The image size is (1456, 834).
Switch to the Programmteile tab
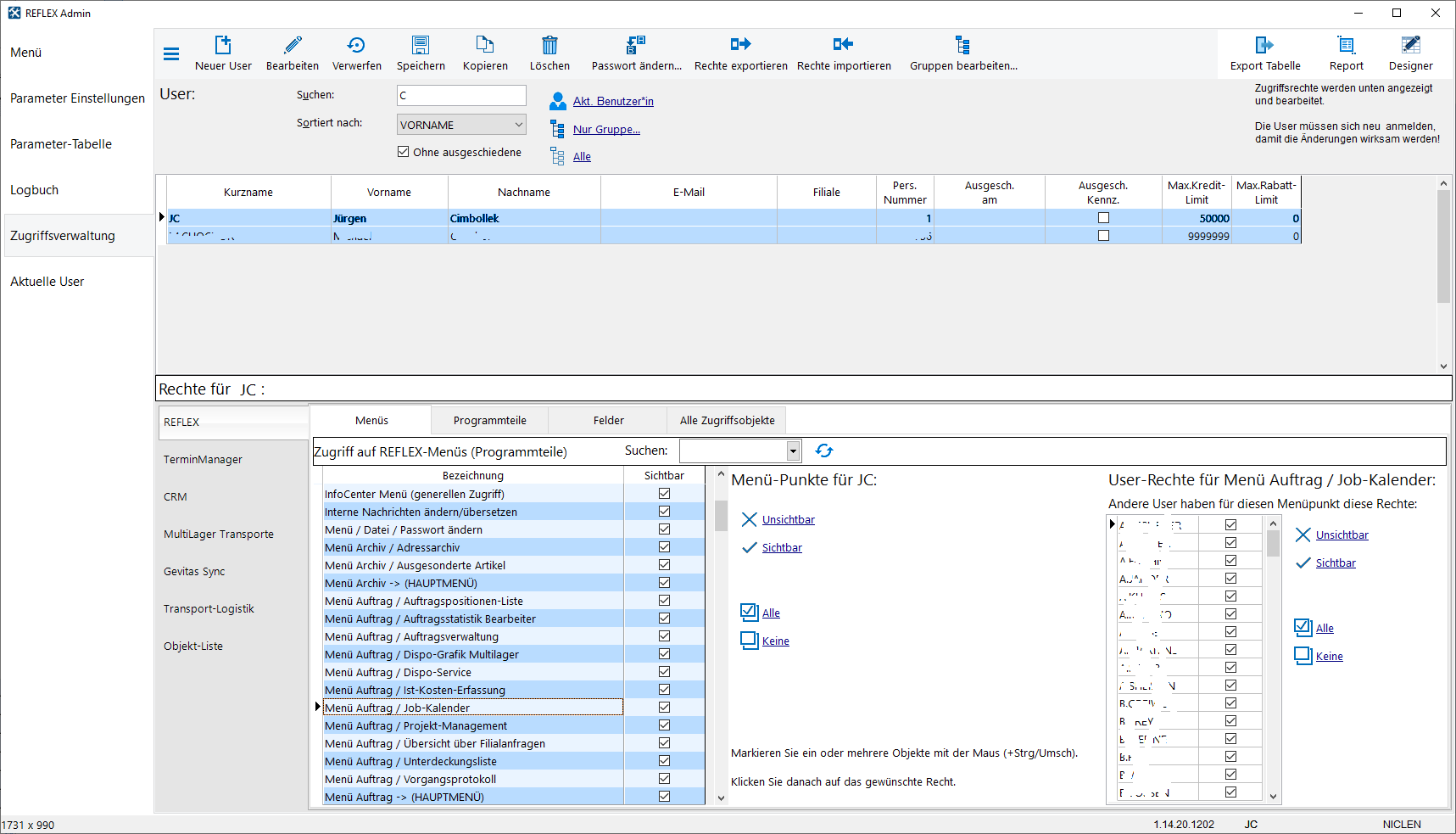pos(489,420)
